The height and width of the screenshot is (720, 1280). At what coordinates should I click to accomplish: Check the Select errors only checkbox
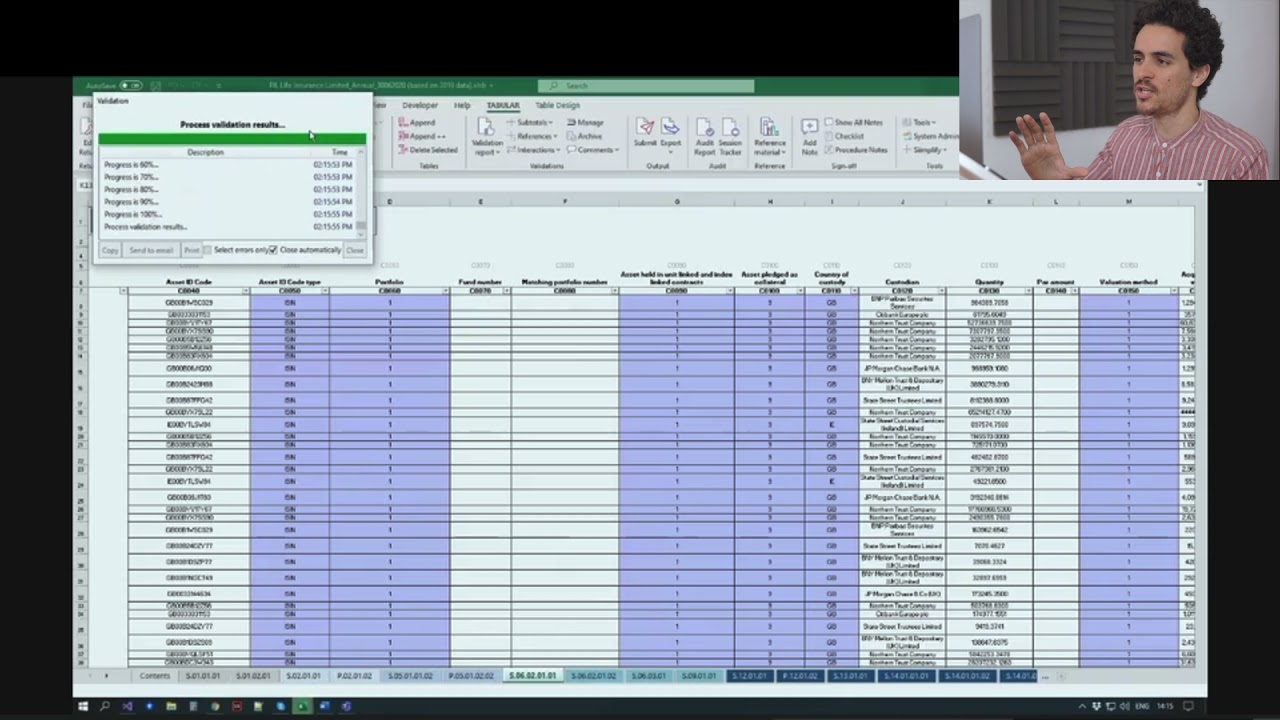(x=208, y=250)
